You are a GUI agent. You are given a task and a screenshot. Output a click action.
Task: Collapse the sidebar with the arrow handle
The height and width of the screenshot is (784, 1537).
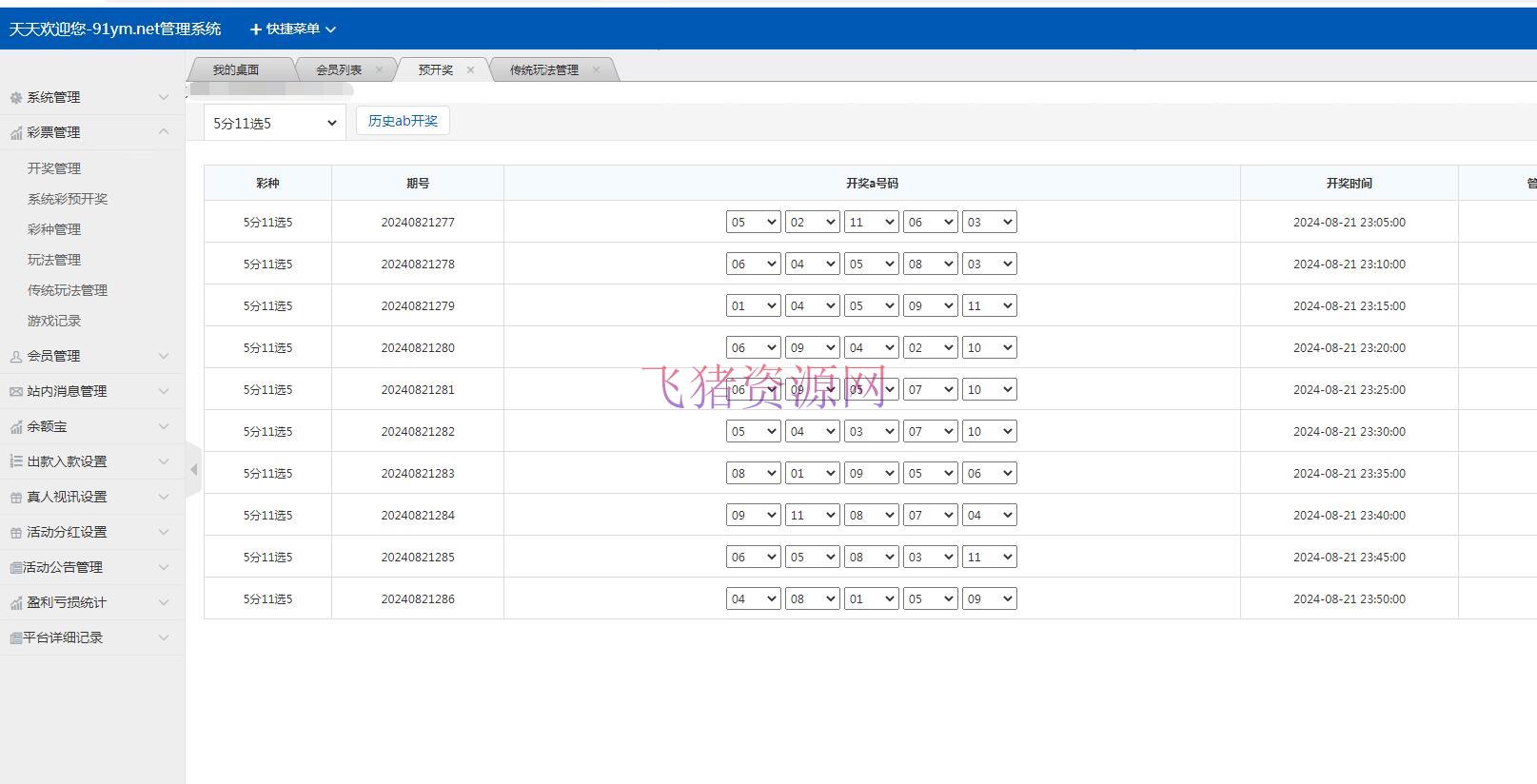click(193, 469)
